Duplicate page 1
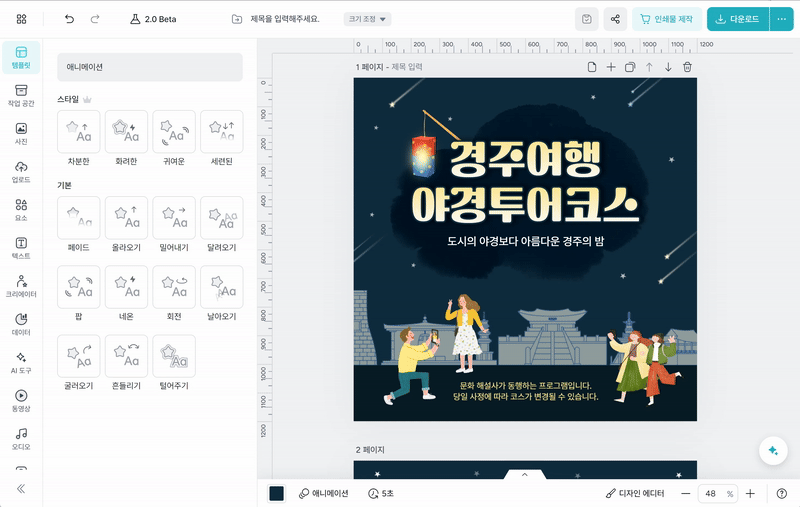Viewport: 800px width, 507px height. tap(630, 67)
